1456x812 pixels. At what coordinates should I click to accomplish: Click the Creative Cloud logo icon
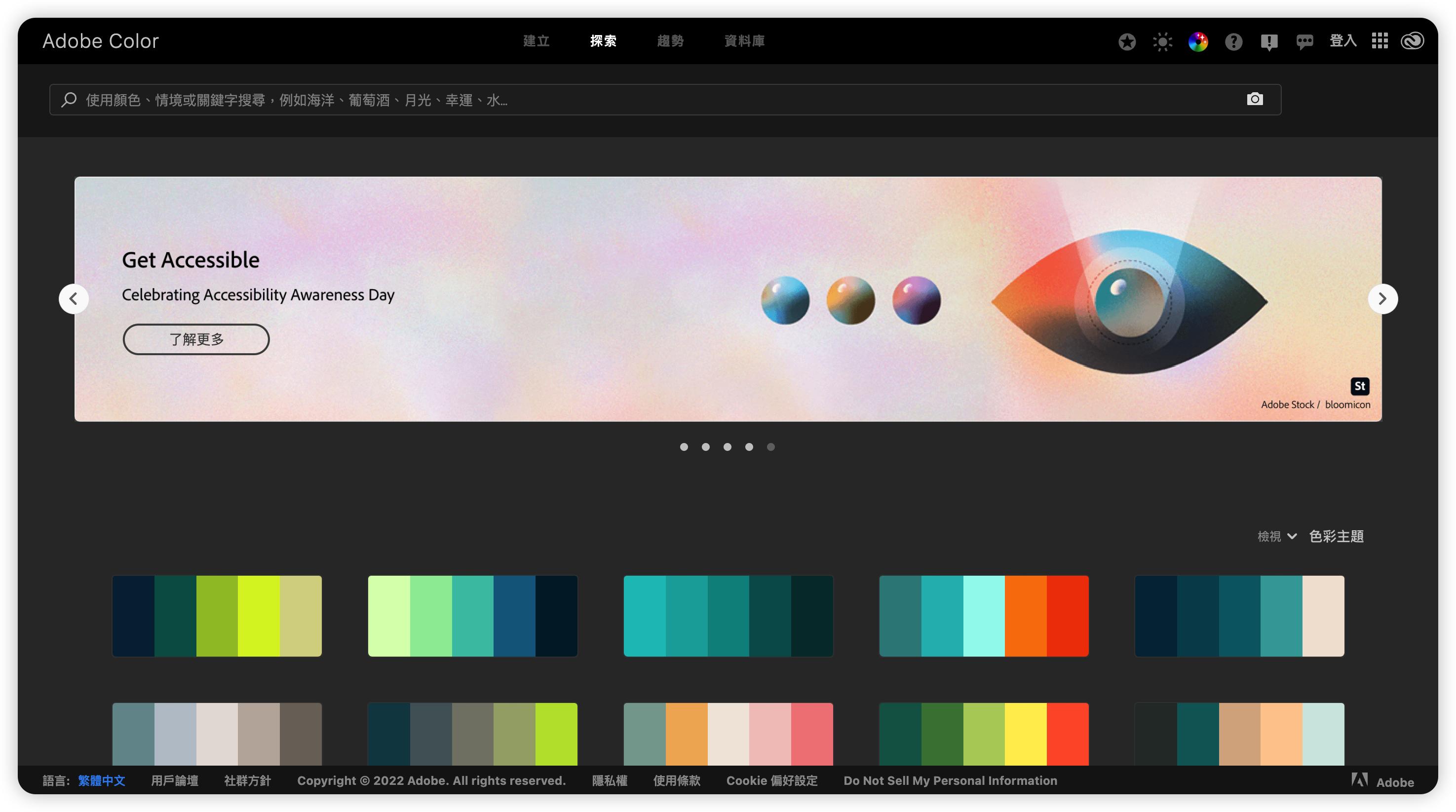pos(1413,40)
